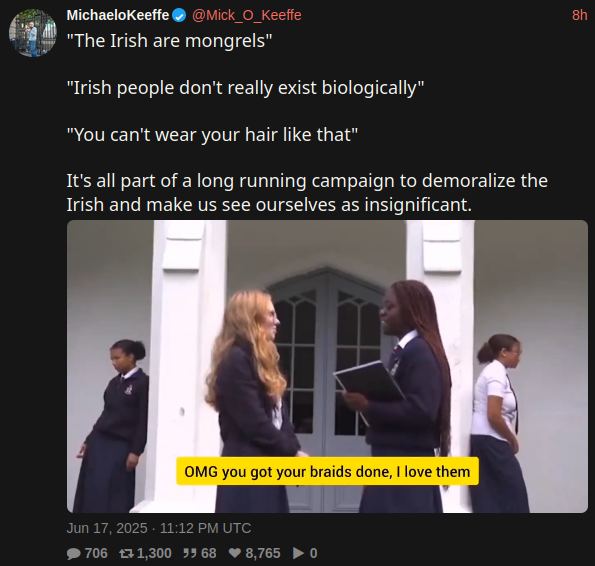
Task: Click the heart like icon
Action: (x=235, y=553)
